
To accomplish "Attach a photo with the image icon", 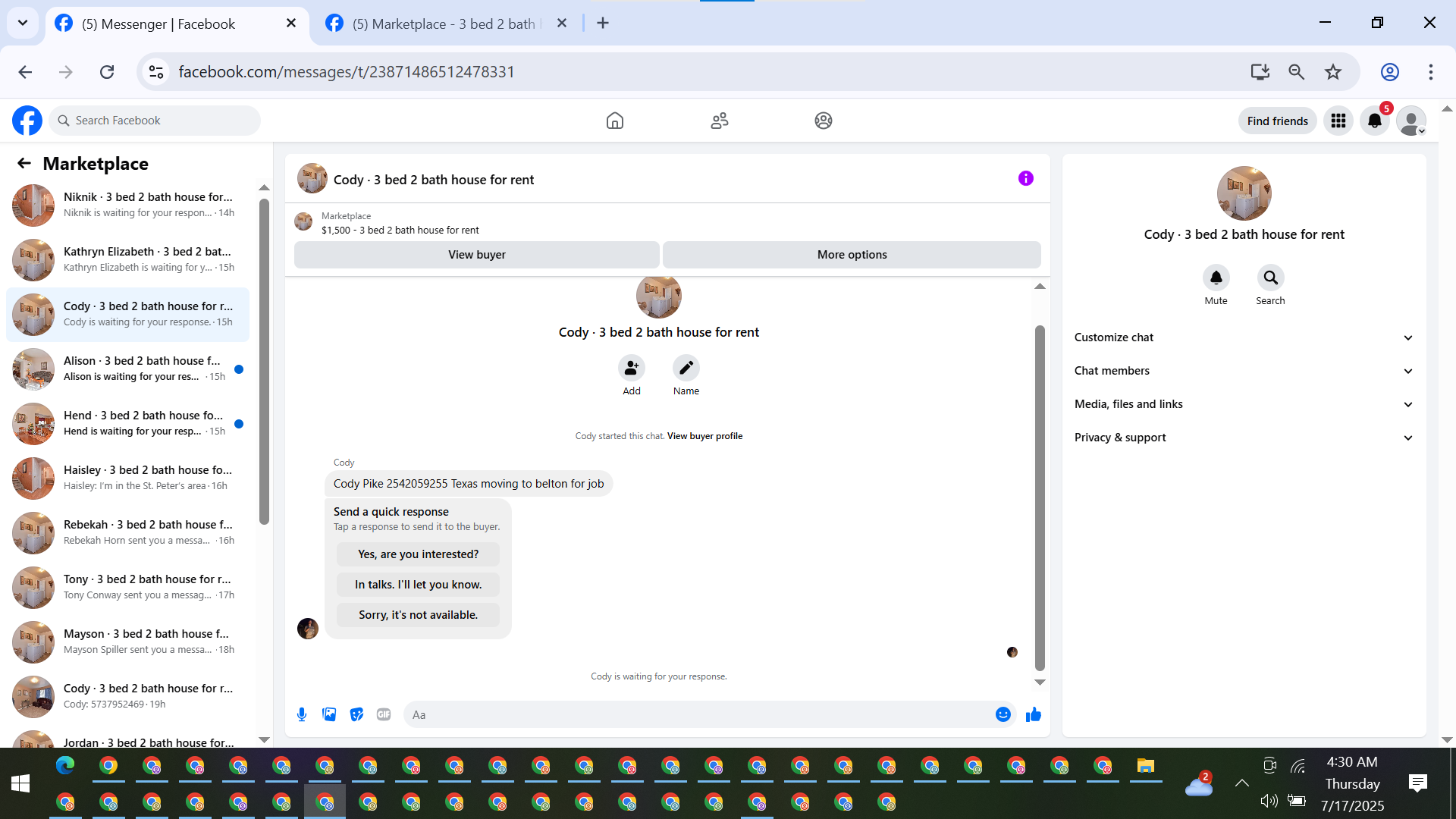I will [x=329, y=714].
